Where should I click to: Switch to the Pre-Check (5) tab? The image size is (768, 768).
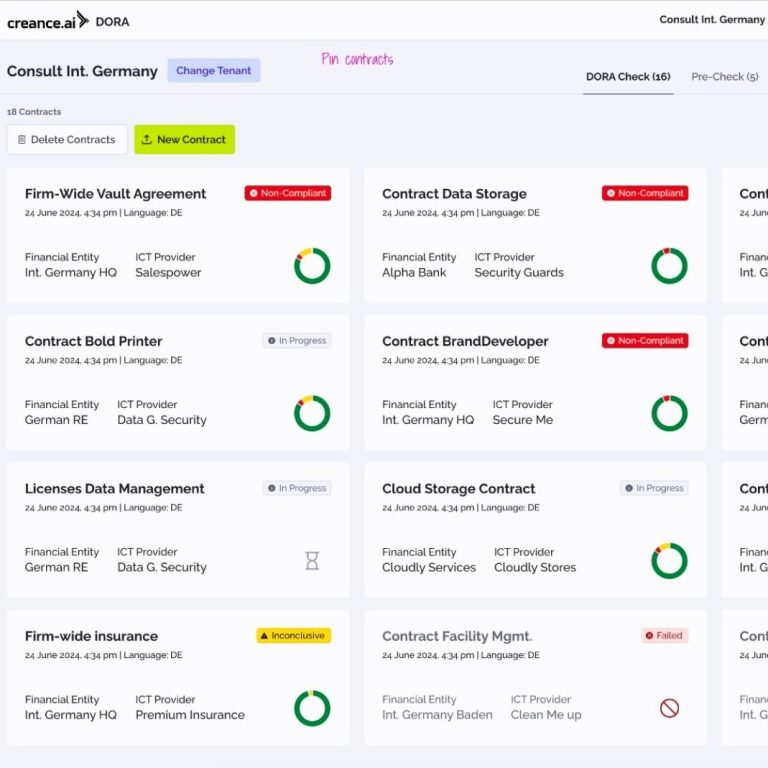[725, 77]
